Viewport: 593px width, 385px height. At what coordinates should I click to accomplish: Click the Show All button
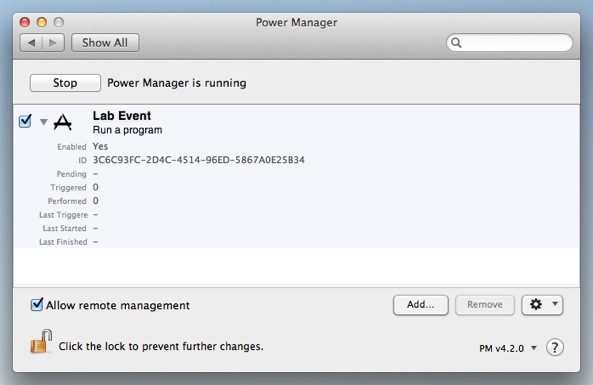tap(105, 43)
